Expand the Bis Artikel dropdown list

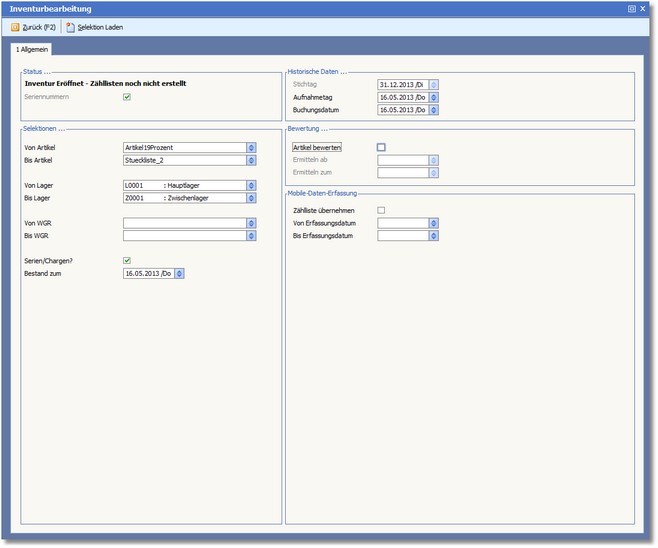(250, 159)
